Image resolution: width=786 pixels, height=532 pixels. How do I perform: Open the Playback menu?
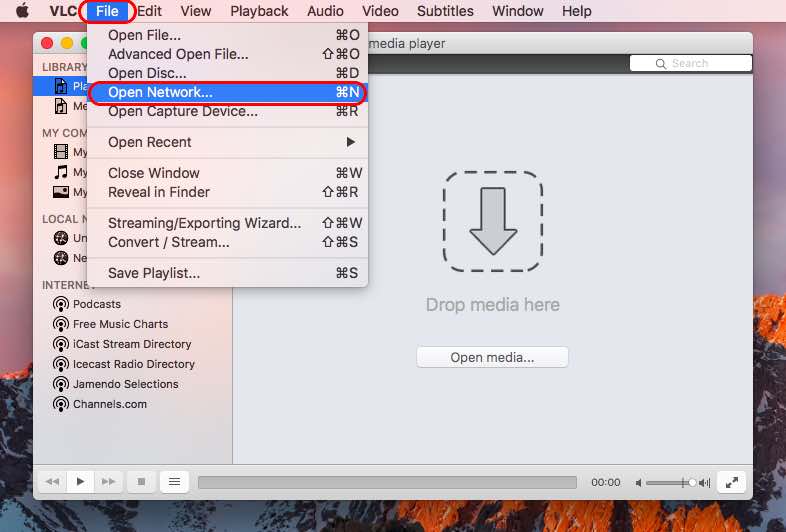(x=259, y=11)
